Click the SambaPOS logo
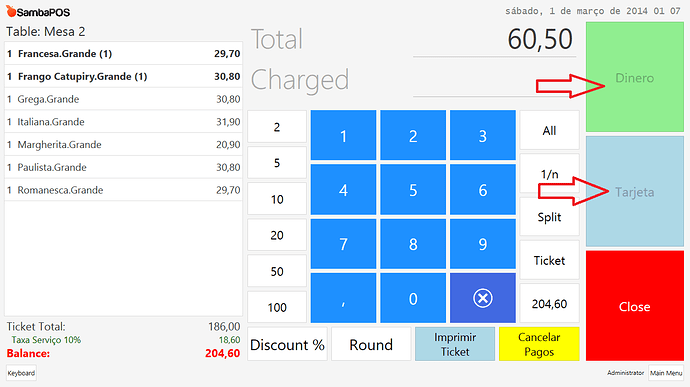This screenshot has width=690, height=387. click(x=38, y=12)
